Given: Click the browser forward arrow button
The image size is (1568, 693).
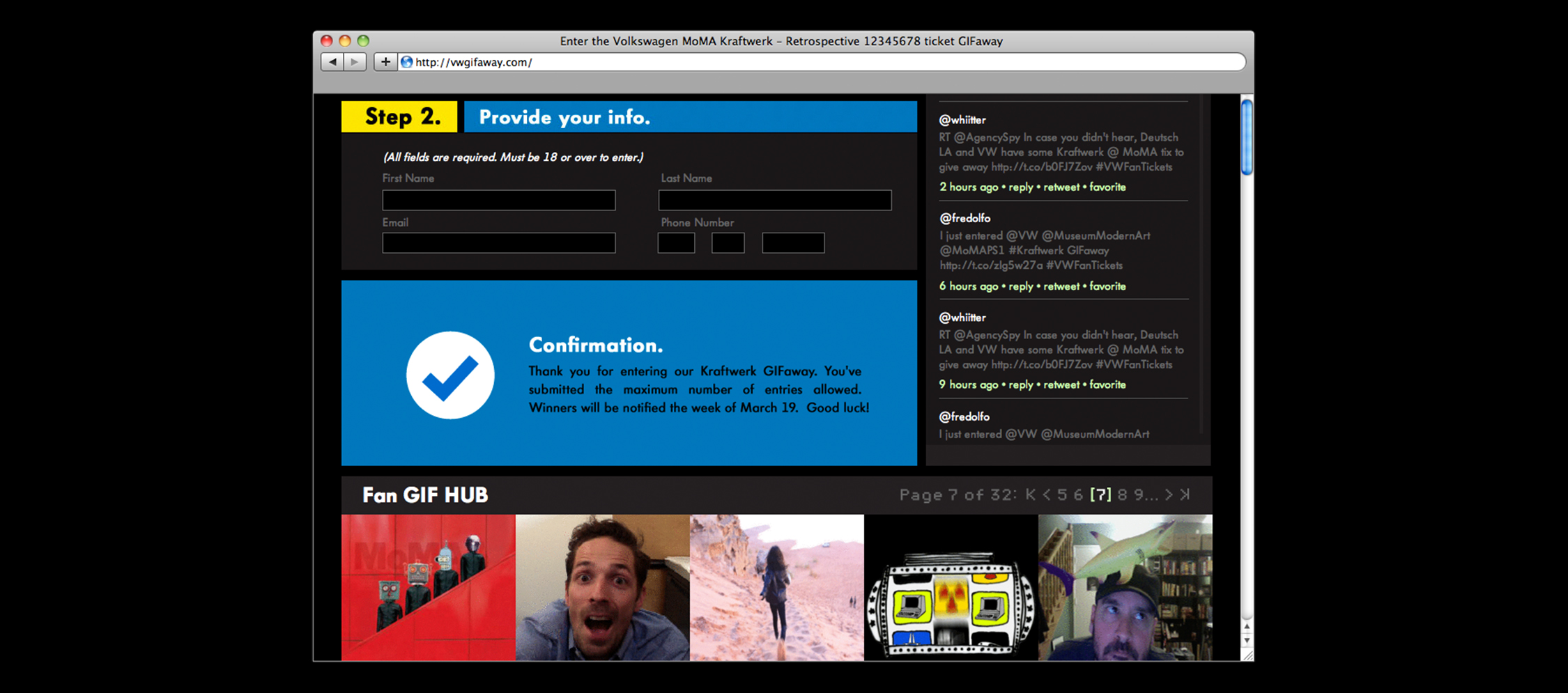Looking at the screenshot, I should 355,62.
